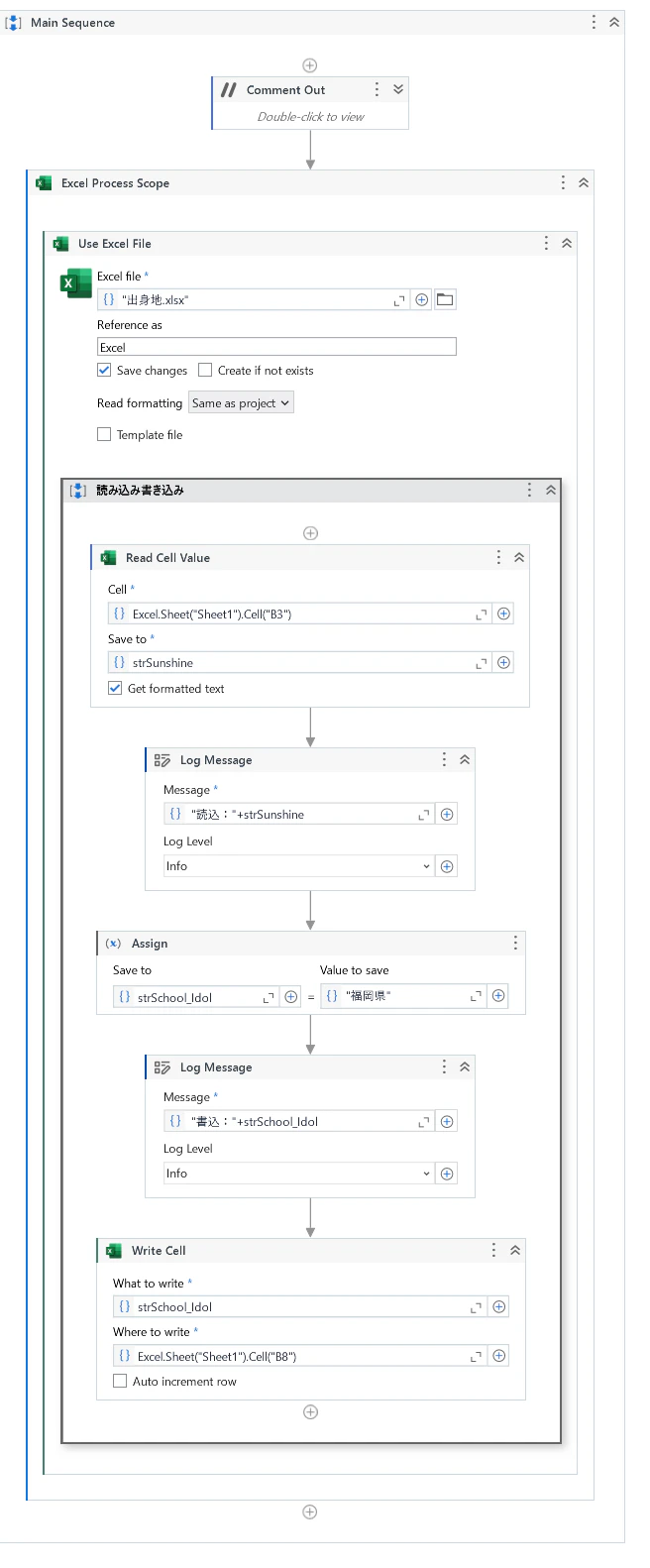The width and height of the screenshot is (650, 1568).
Task: Open 書込 Log Message options menu
Action: click(x=444, y=1066)
